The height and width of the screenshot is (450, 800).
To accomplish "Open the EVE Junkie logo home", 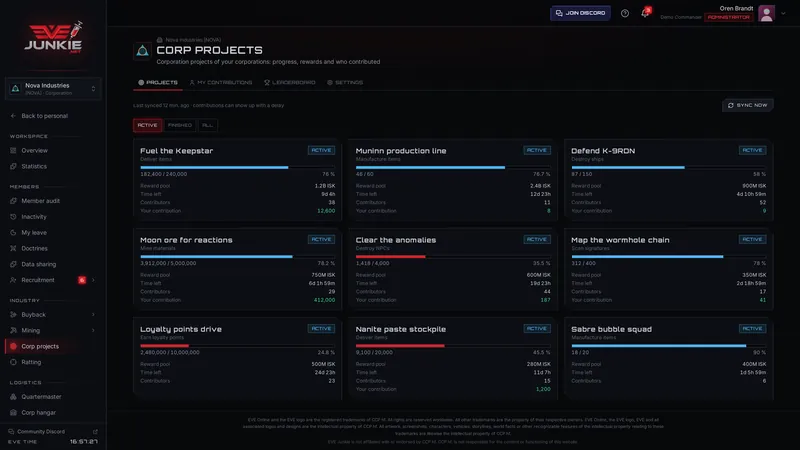I will point(53,37).
